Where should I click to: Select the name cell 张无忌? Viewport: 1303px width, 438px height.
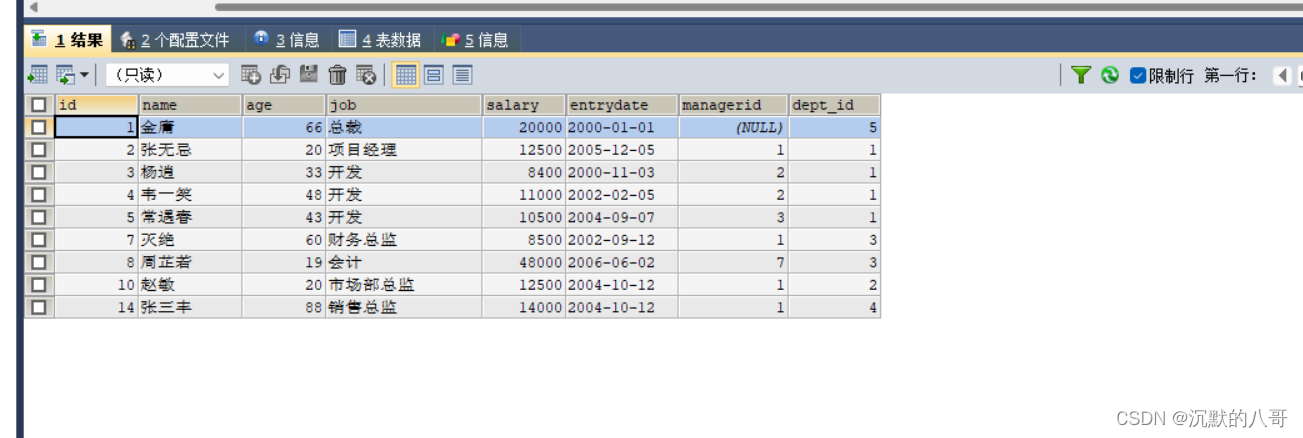(190, 150)
